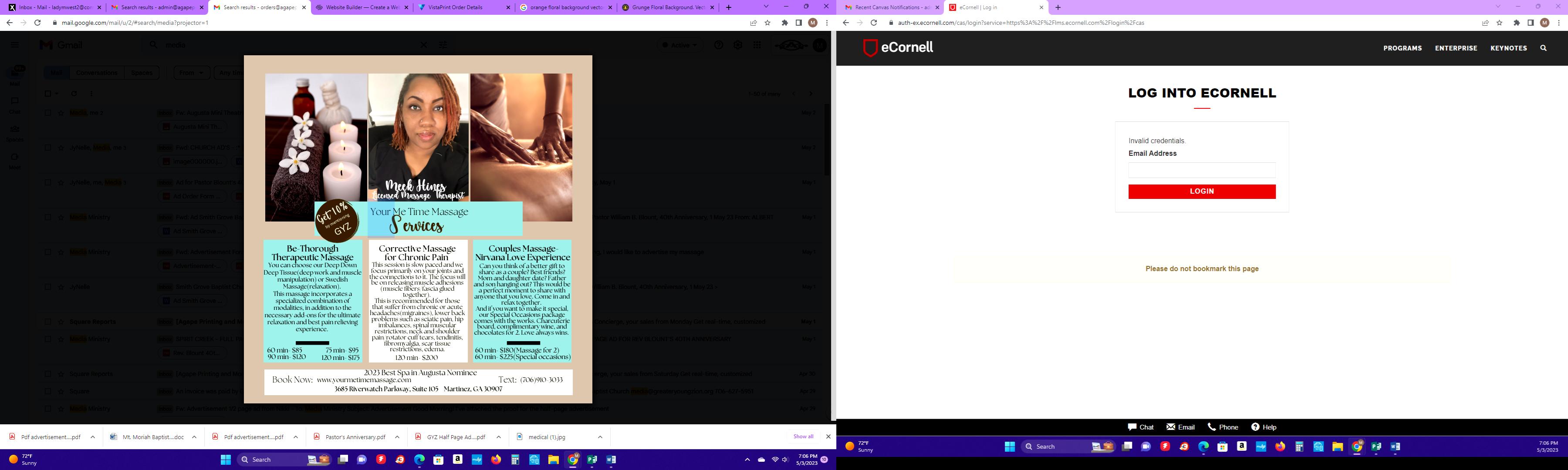Click the eCornell logo in the header
The height and width of the screenshot is (470, 1568).
point(898,47)
